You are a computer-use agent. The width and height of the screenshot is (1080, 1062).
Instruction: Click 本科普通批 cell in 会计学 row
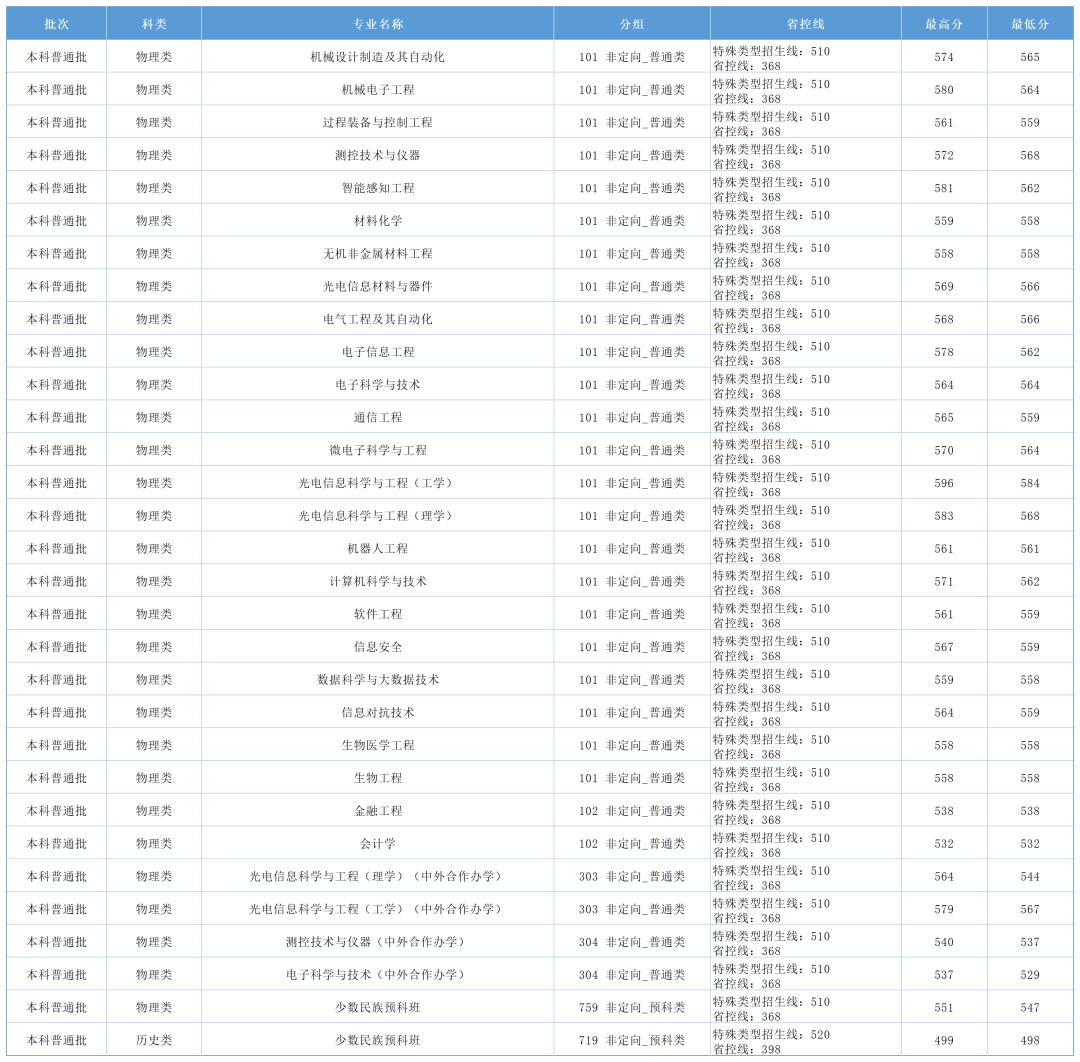pyautogui.click(x=56, y=843)
